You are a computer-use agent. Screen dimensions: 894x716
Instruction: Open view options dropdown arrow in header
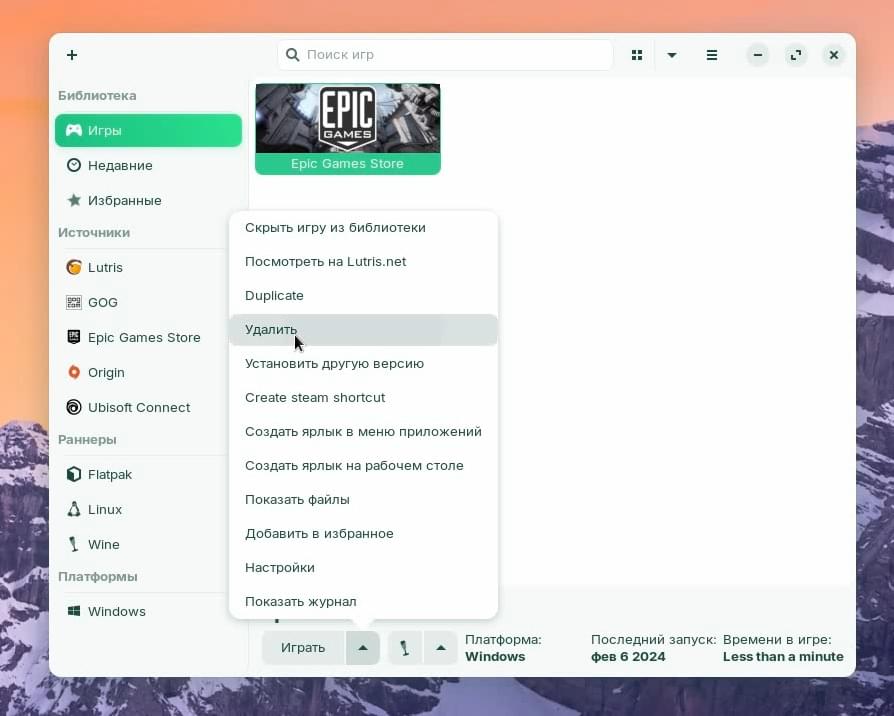pyautogui.click(x=672, y=55)
